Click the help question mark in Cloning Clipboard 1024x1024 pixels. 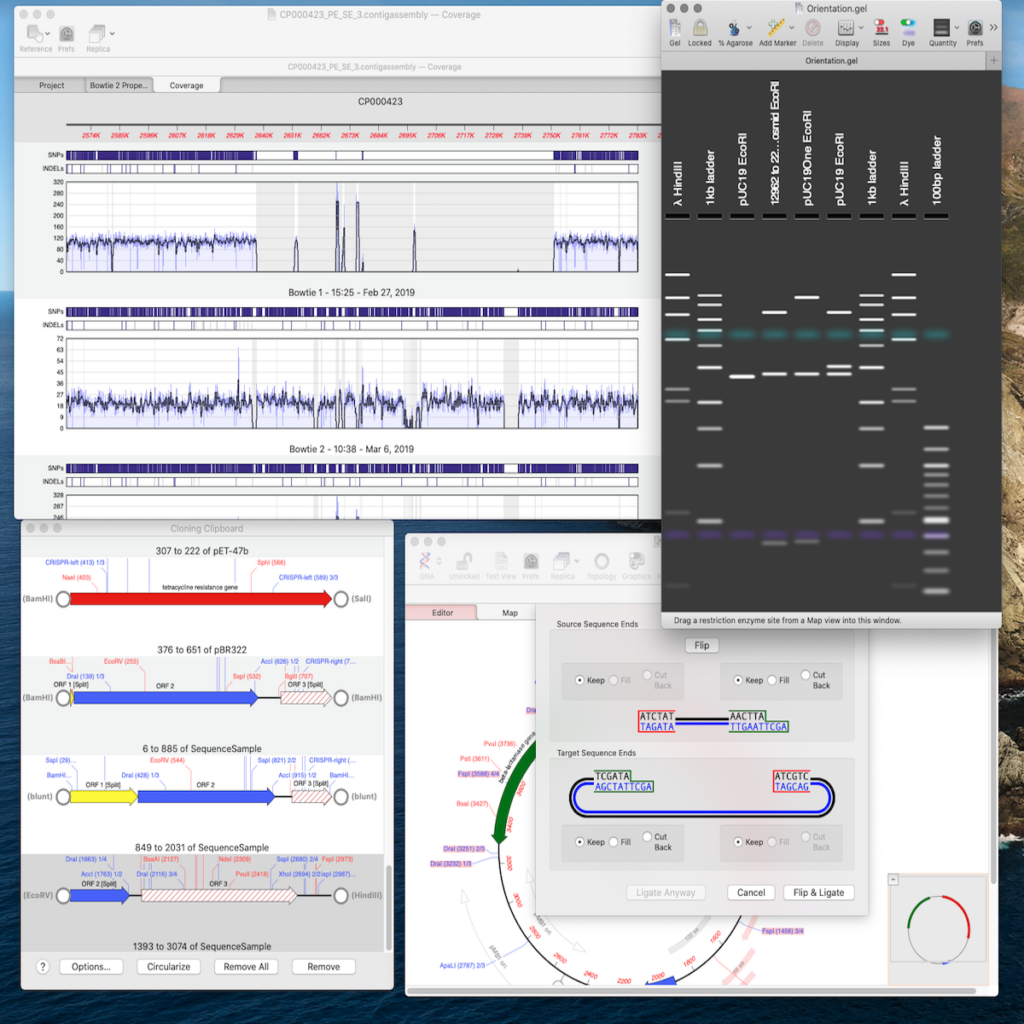(42, 967)
